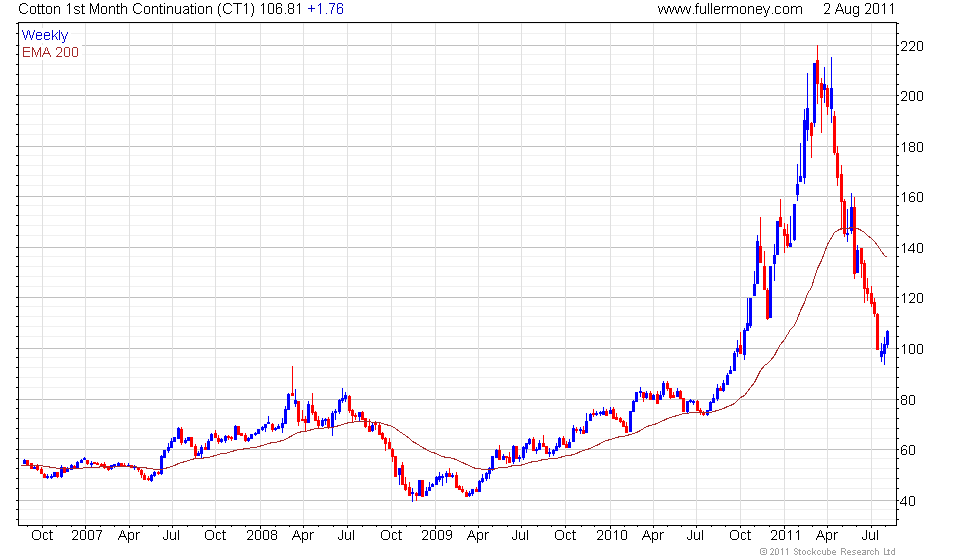Click the 2009 year label on time axis
The image size is (980, 560).
(436, 536)
